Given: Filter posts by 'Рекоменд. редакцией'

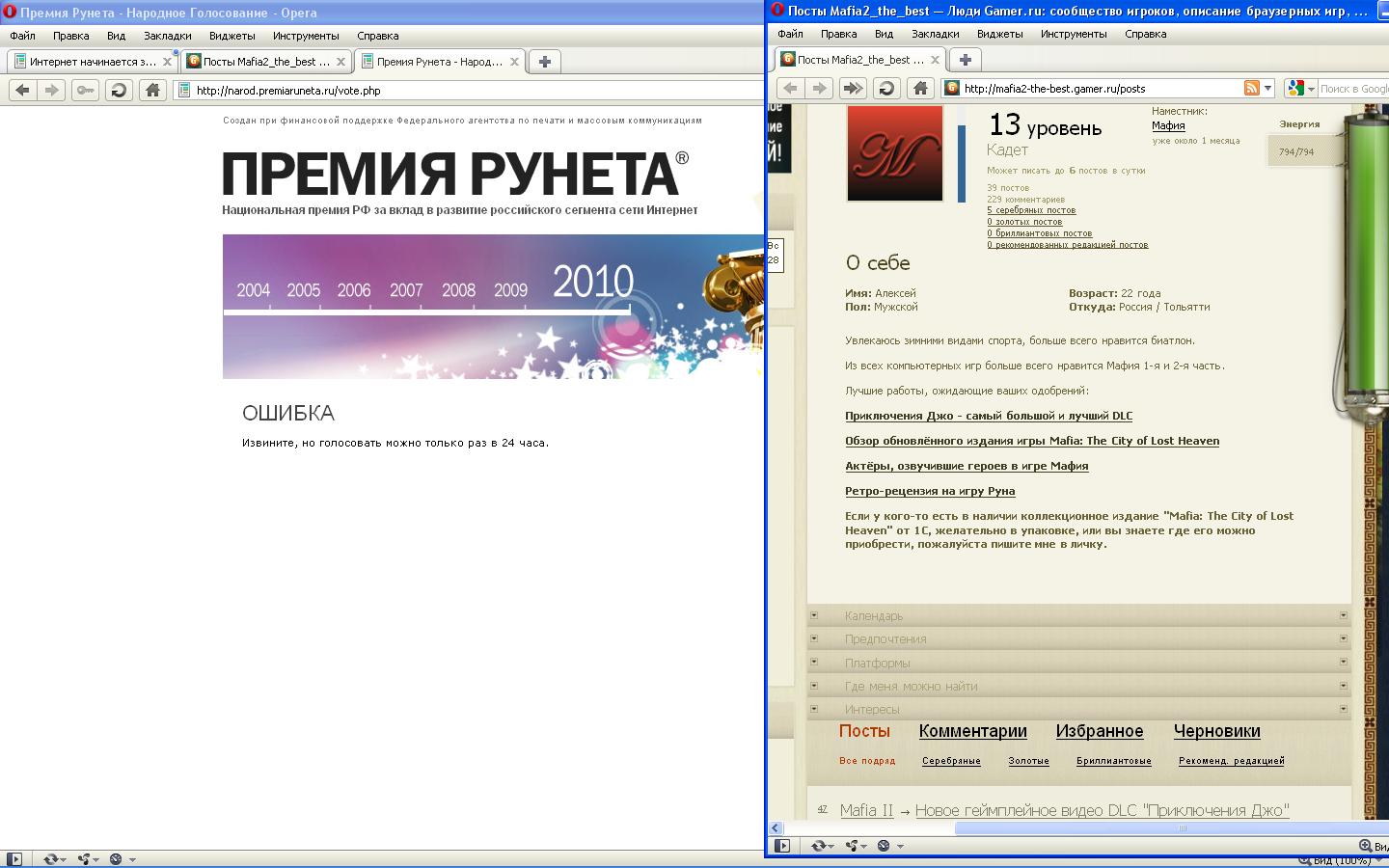Looking at the screenshot, I should point(1232,761).
